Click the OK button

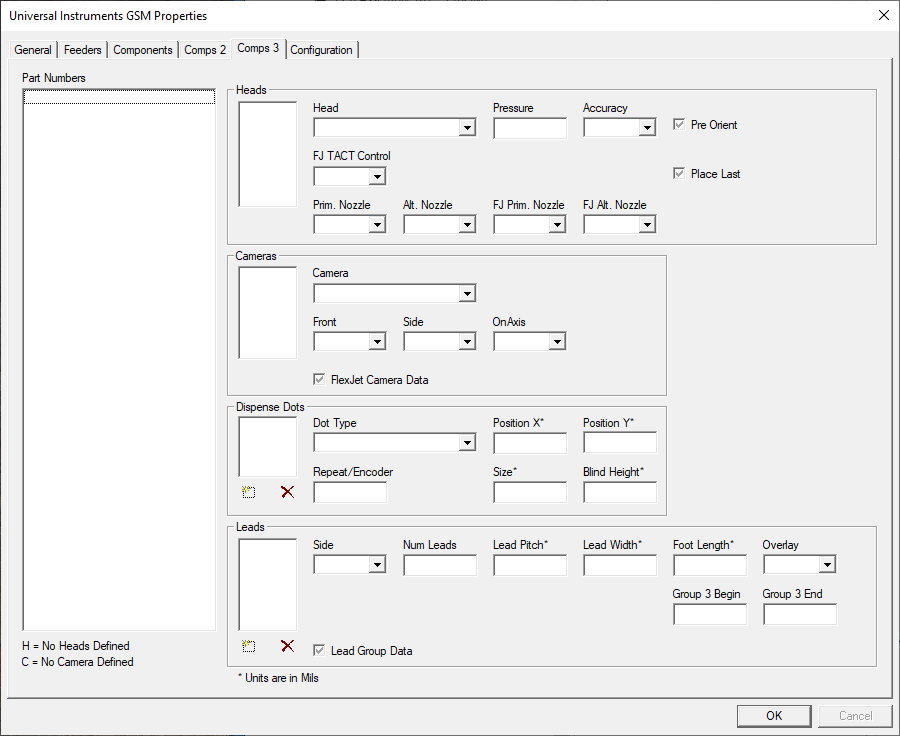(773, 715)
